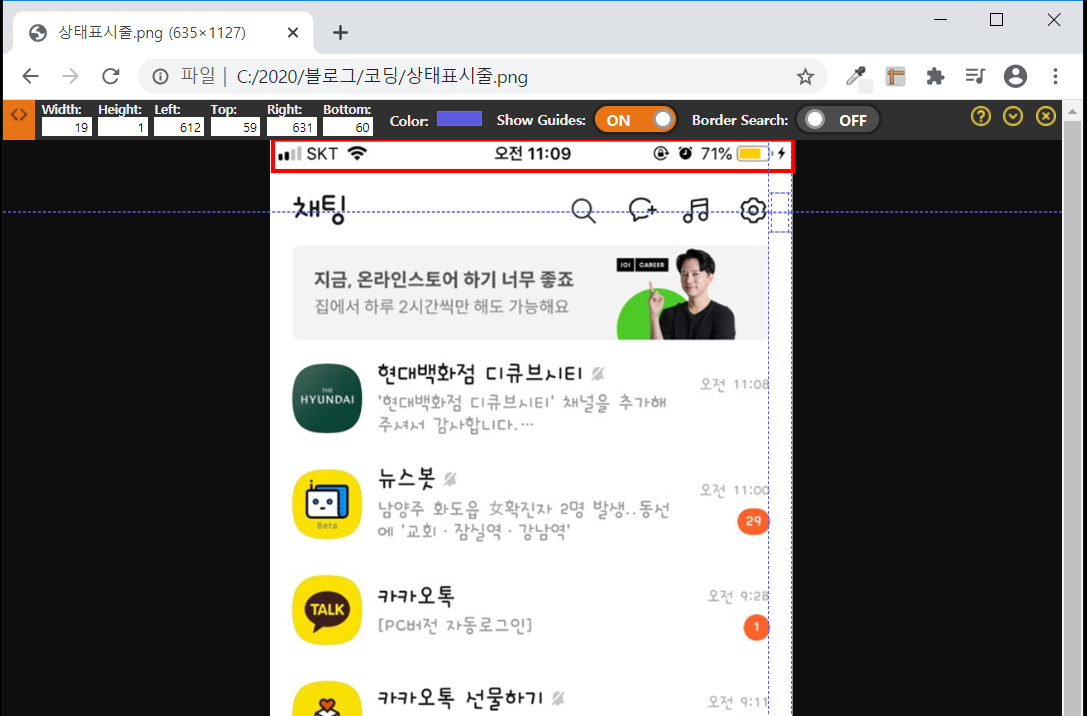The height and width of the screenshot is (716, 1087).
Task: Edit the Height field value
Action: 123,128
